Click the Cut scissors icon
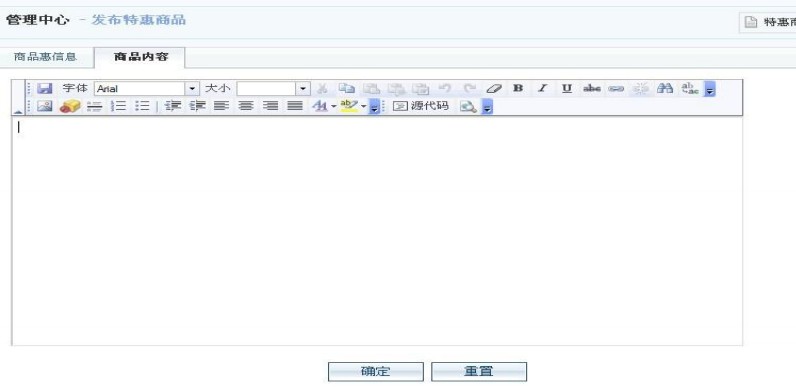 (321, 88)
